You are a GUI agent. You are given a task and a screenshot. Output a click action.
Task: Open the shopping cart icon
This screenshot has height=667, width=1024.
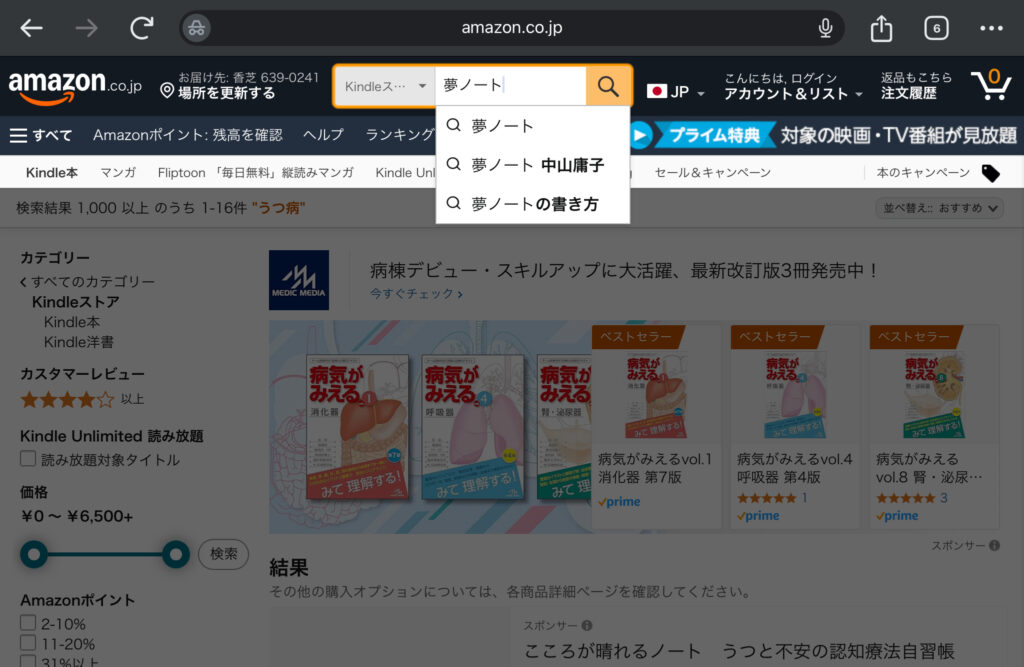[991, 84]
